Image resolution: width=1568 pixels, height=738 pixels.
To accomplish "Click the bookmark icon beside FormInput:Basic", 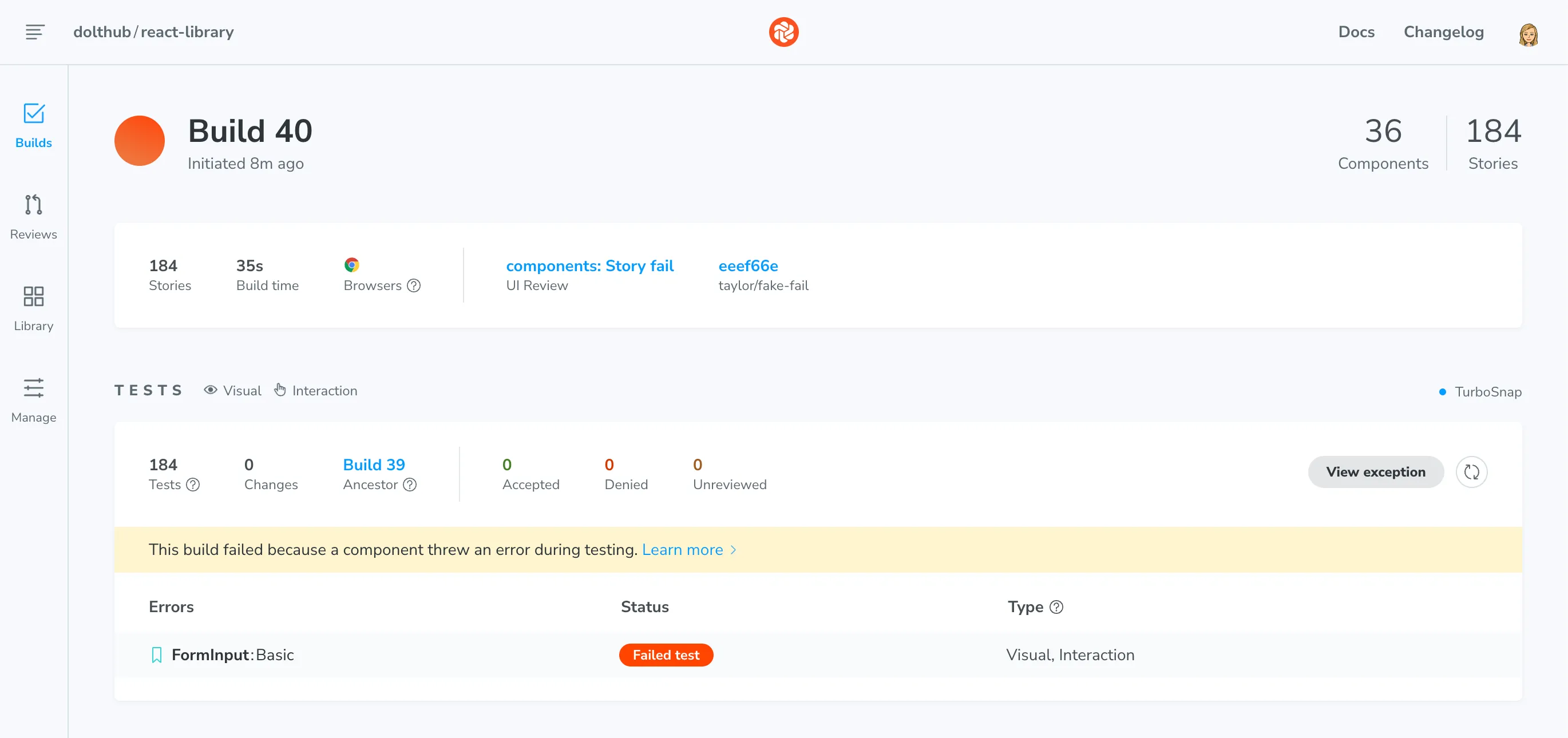I will pos(156,654).
